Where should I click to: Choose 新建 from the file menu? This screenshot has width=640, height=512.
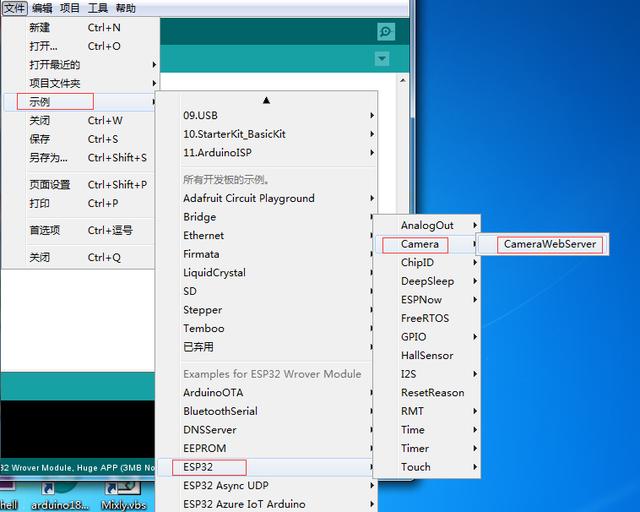point(80,28)
